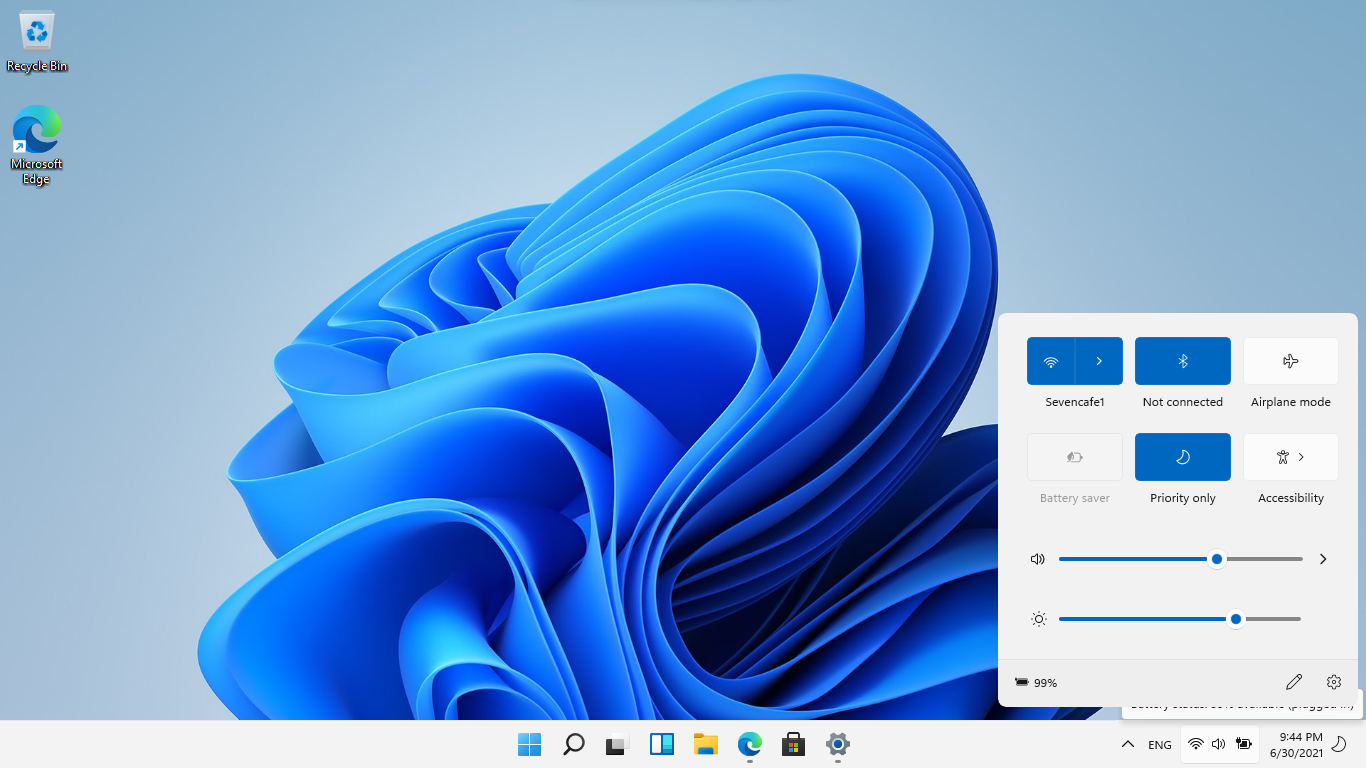Click the brightness slider track
The width and height of the screenshot is (1366, 768).
click(x=1180, y=619)
